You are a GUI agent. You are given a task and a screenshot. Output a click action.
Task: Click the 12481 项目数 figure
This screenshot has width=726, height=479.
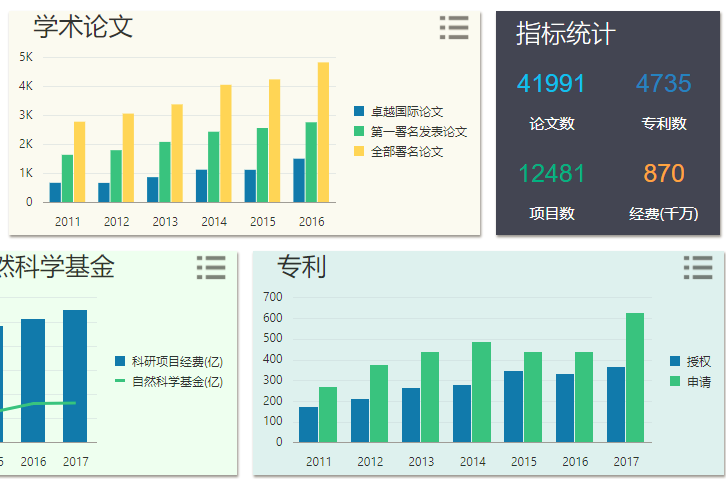click(551, 174)
